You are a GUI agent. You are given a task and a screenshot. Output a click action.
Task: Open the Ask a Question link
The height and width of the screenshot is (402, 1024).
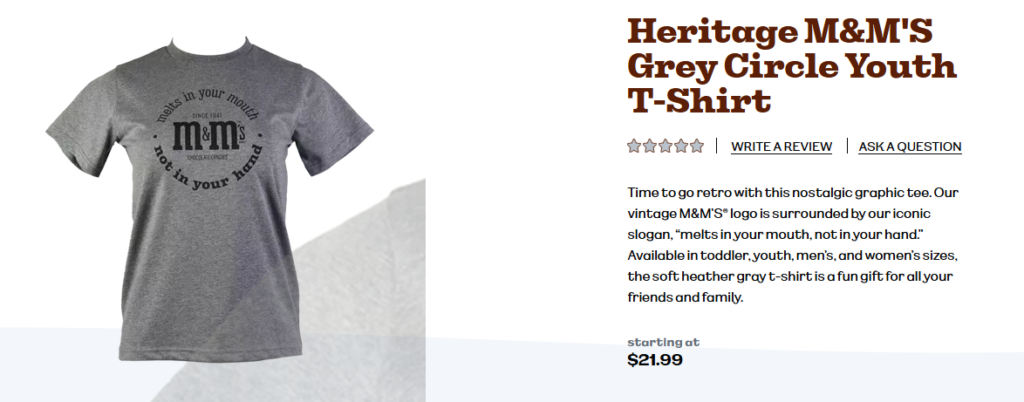(910, 147)
